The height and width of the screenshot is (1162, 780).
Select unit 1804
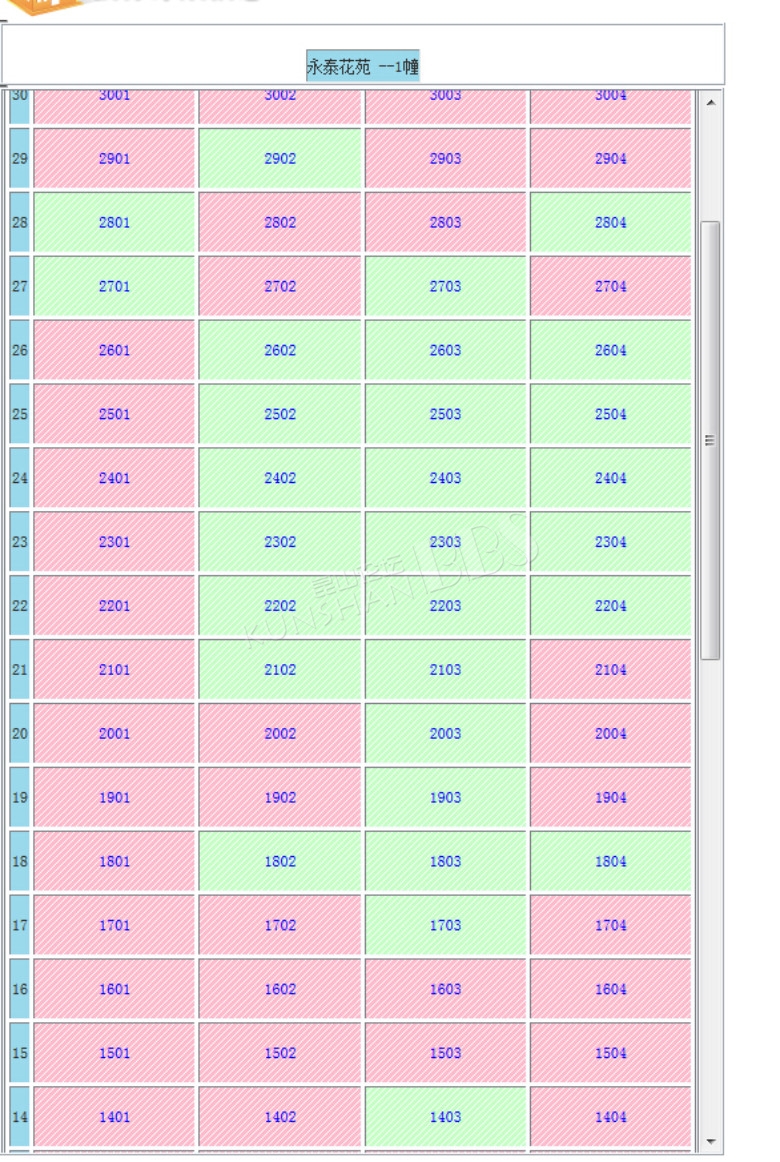tap(610, 861)
